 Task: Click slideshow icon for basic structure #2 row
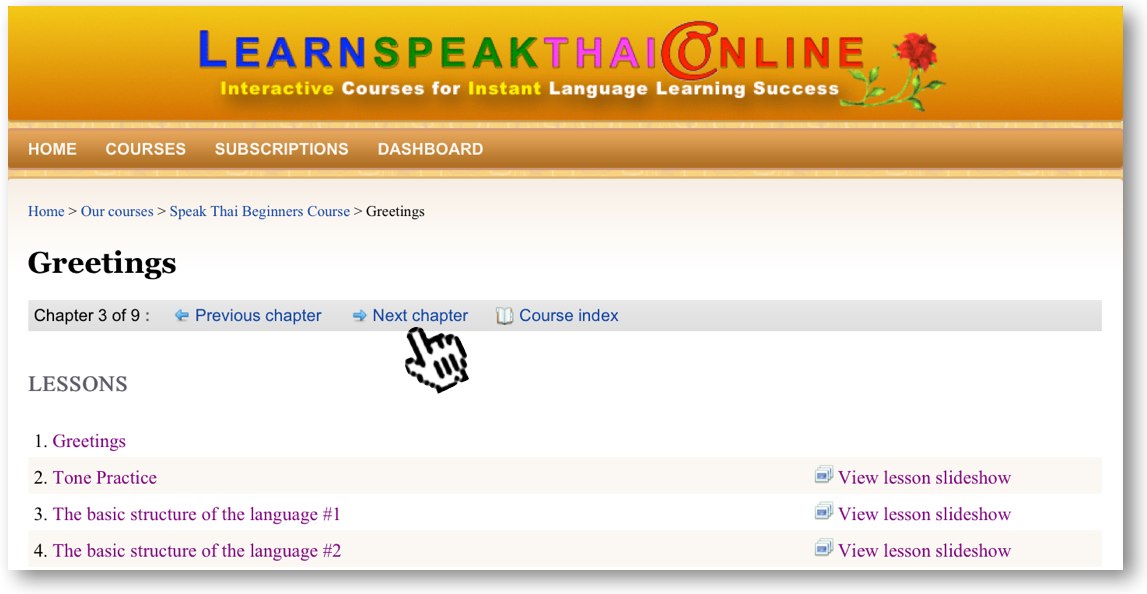824,549
